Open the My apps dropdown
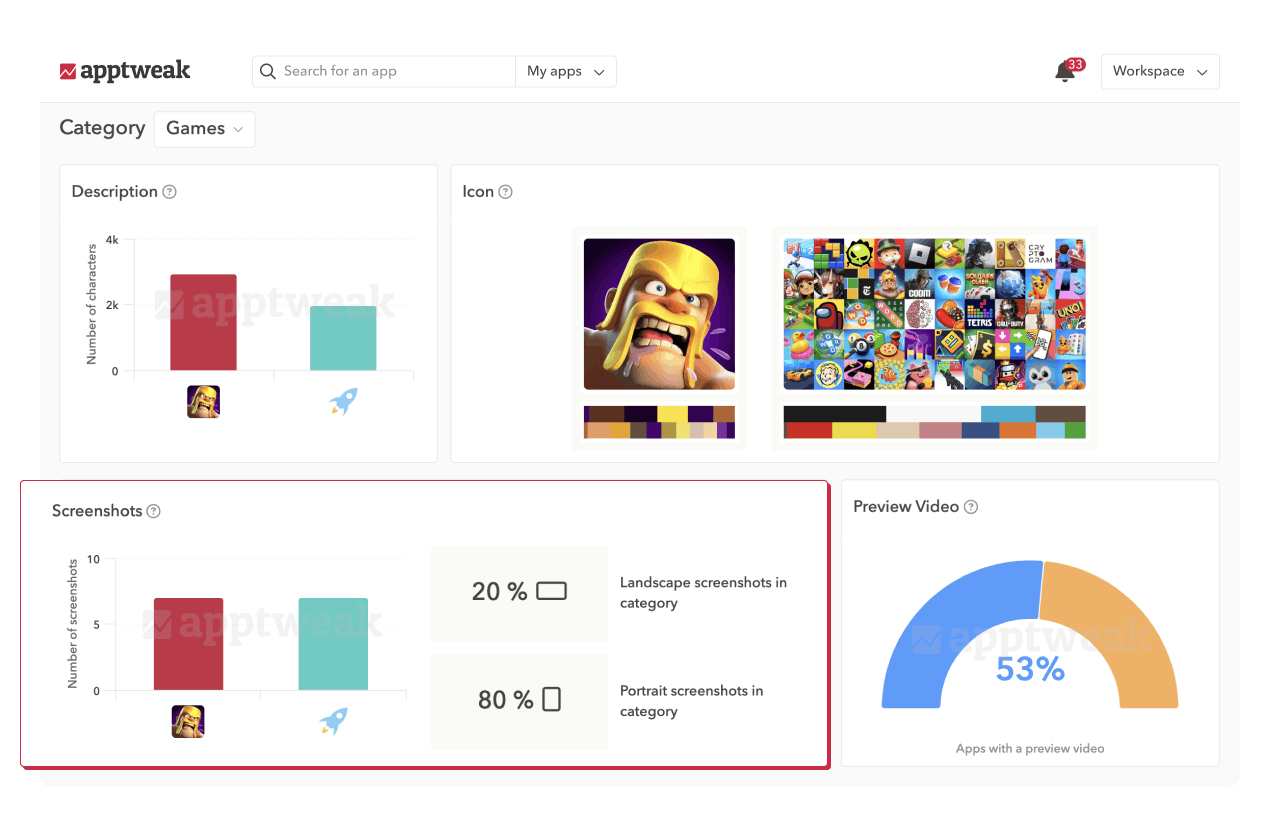Image resolution: width=1280 pixels, height=827 pixels. click(x=566, y=71)
